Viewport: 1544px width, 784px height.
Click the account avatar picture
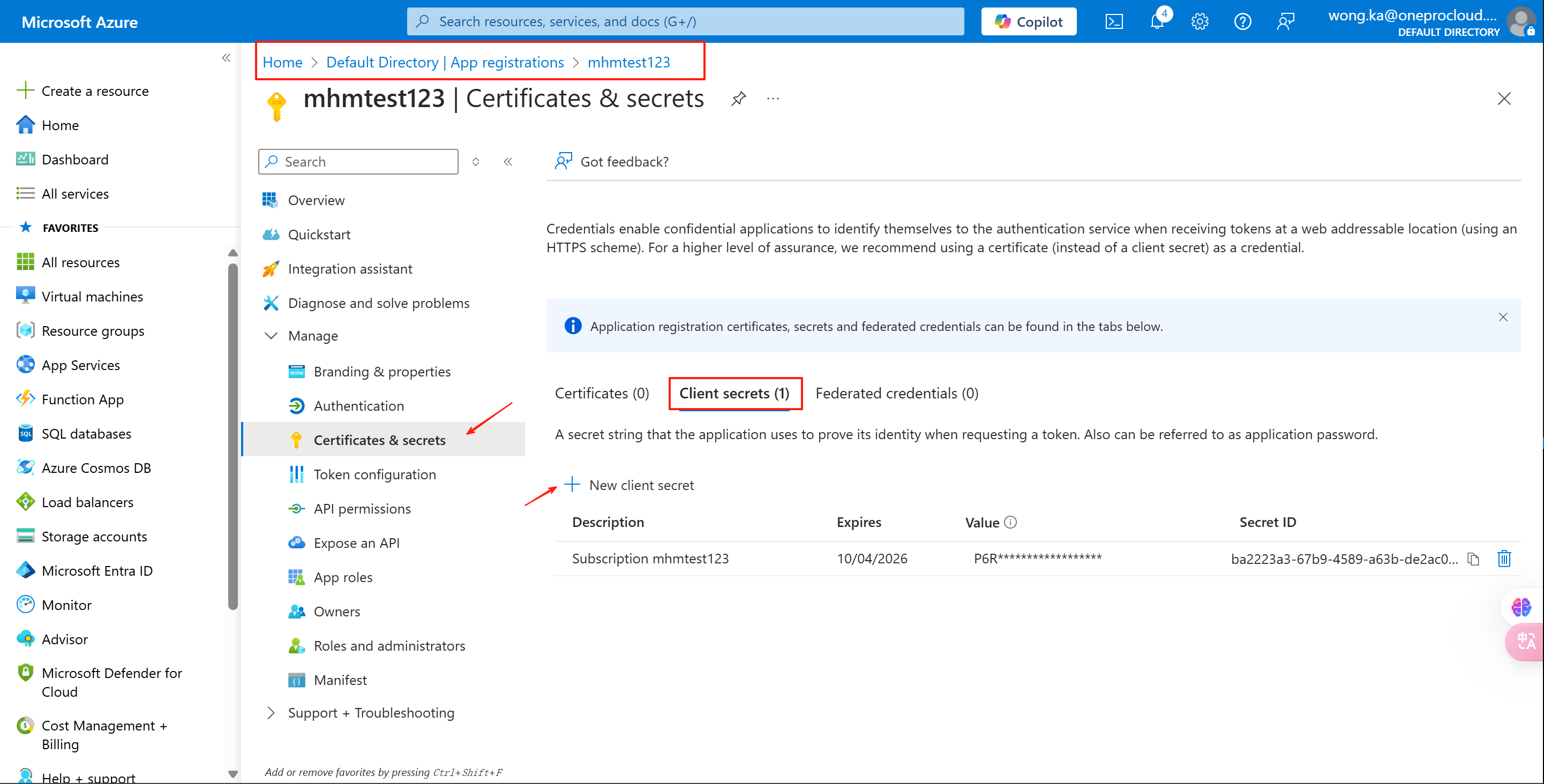point(1521,22)
